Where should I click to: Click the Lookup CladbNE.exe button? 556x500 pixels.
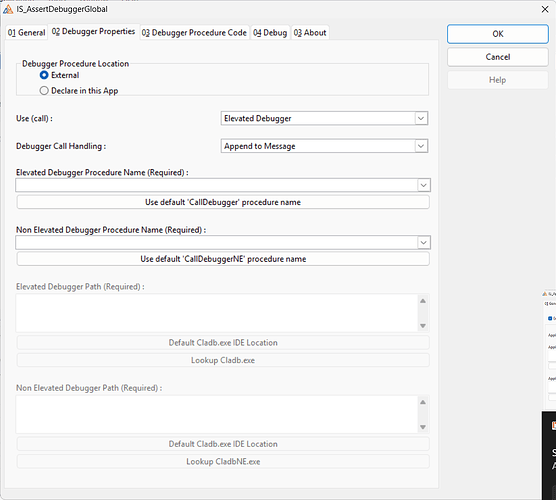click(223, 462)
